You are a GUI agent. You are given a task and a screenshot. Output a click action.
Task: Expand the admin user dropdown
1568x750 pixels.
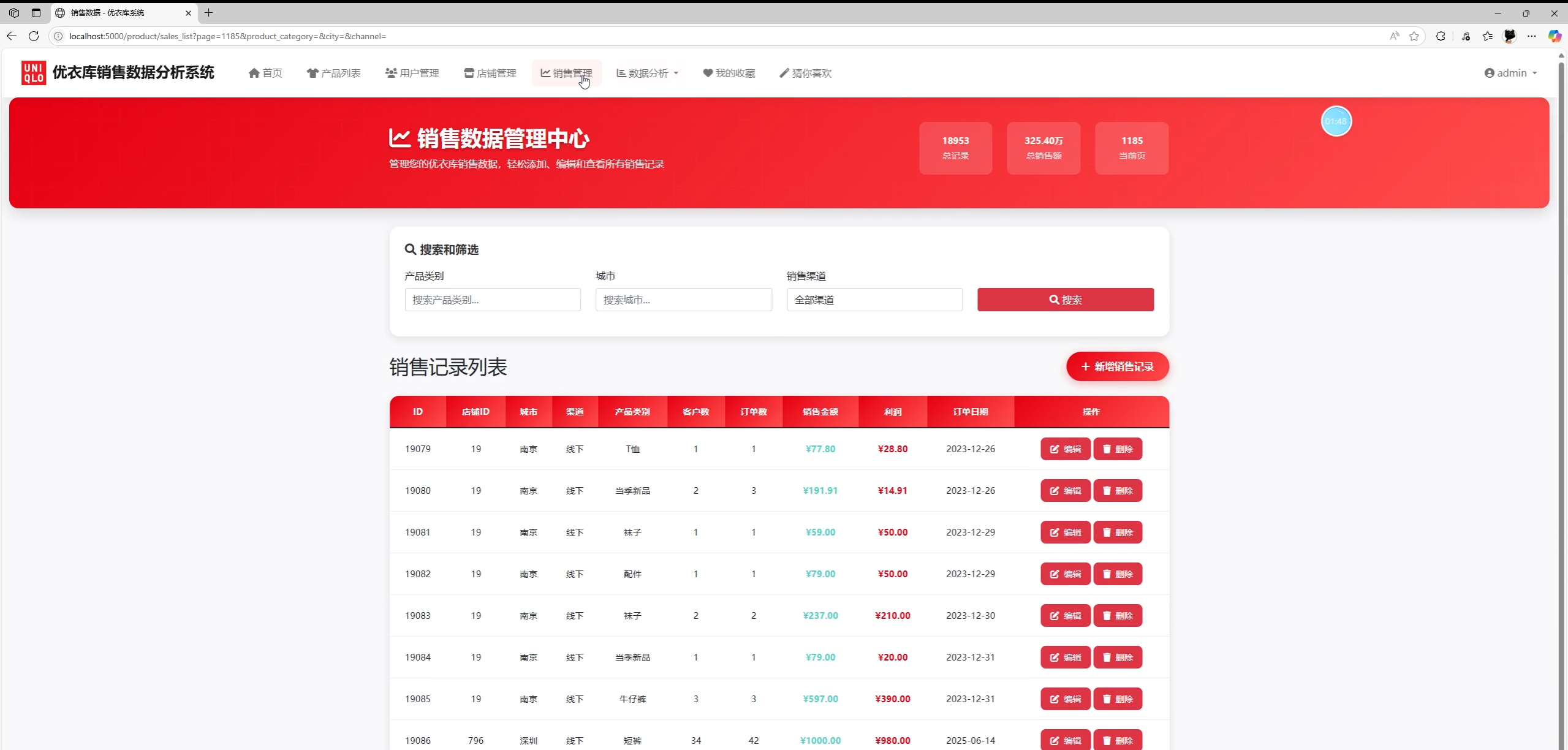click(1510, 73)
